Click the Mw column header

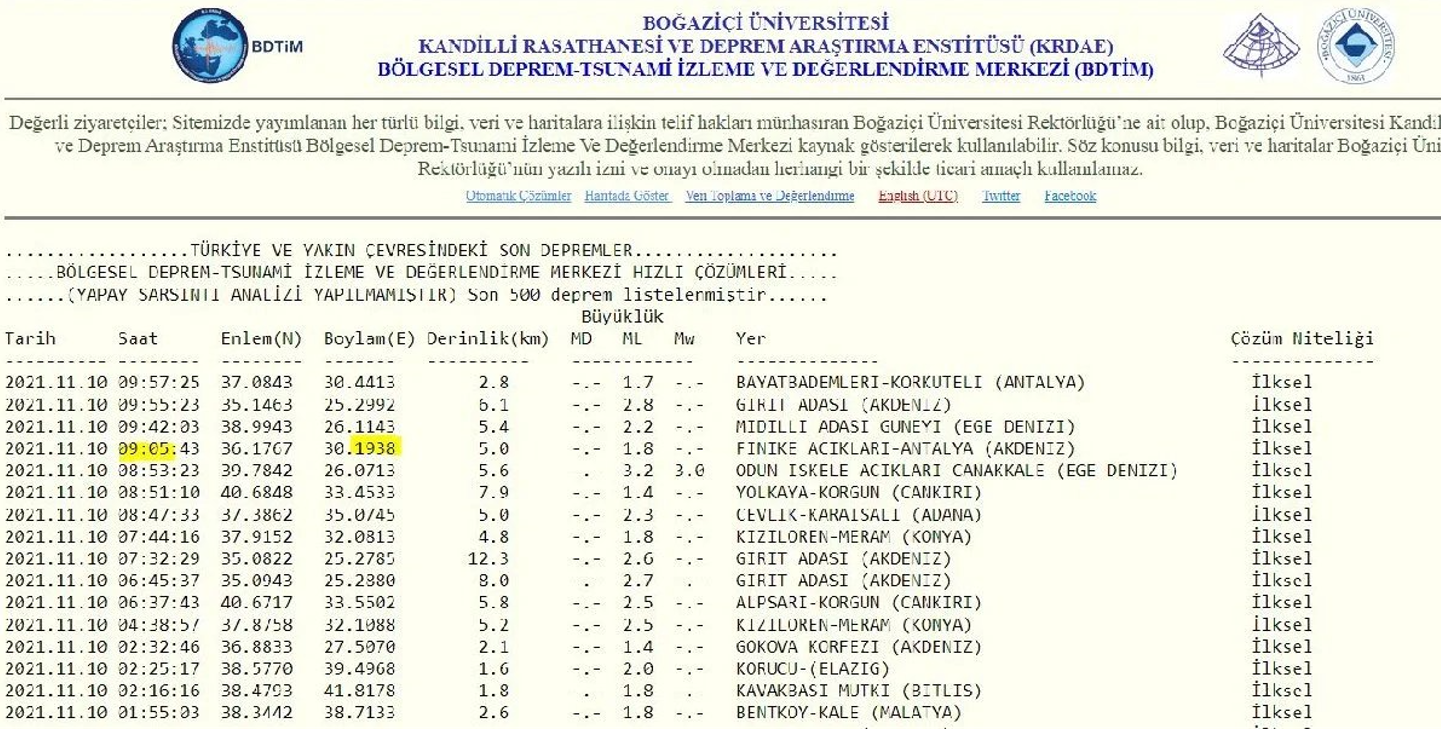(684, 339)
